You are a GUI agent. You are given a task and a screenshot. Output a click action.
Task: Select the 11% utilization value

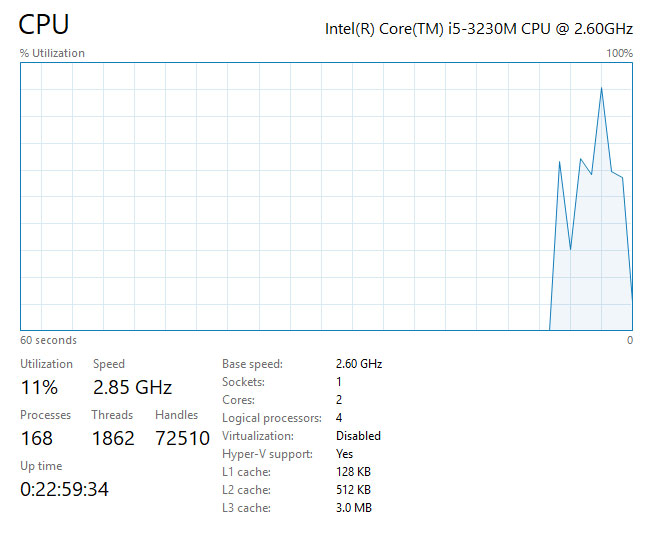[x=39, y=387]
